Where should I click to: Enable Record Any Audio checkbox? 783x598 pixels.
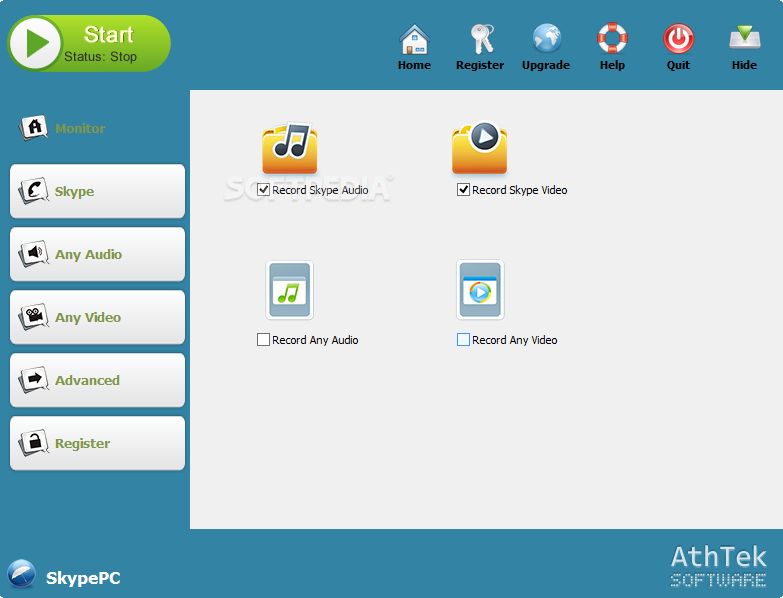pyautogui.click(x=263, y=339)
